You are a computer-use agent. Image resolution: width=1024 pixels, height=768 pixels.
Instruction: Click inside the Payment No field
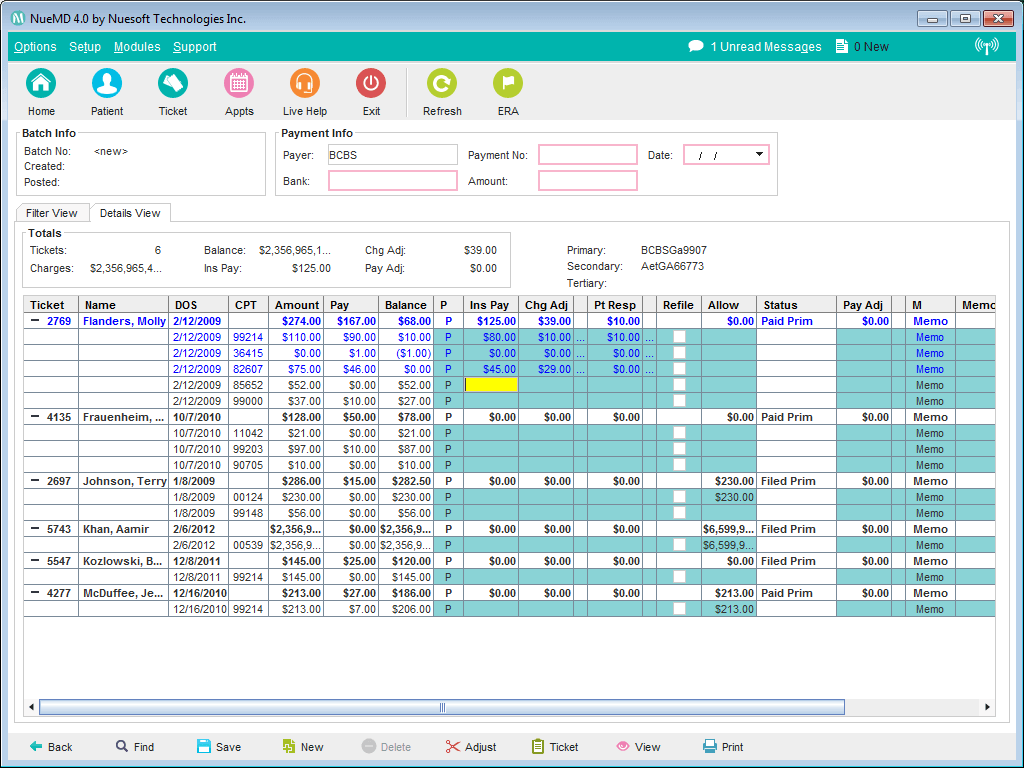click(587, 154)
